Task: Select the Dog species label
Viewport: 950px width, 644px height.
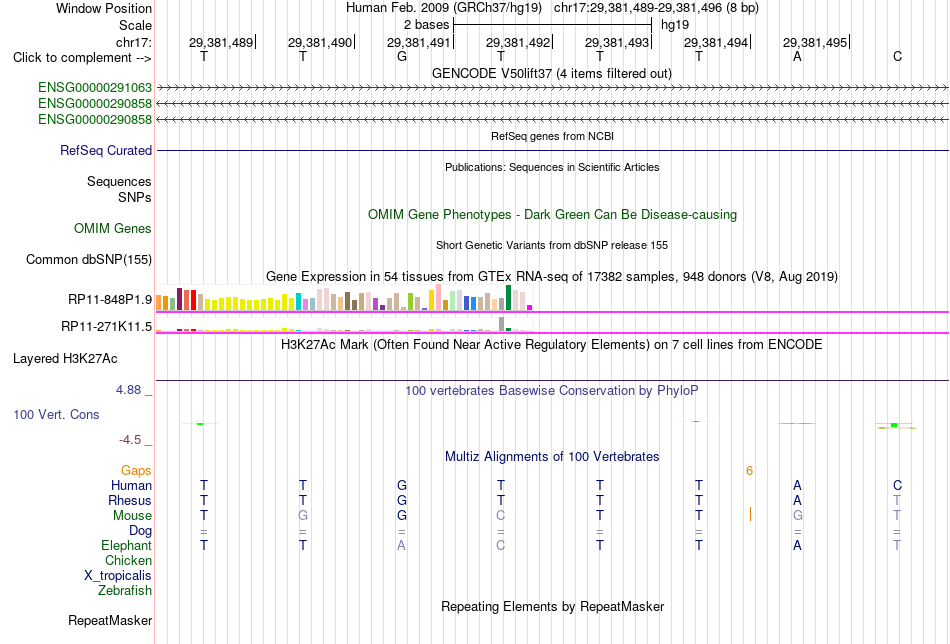Action: (141, 531)
